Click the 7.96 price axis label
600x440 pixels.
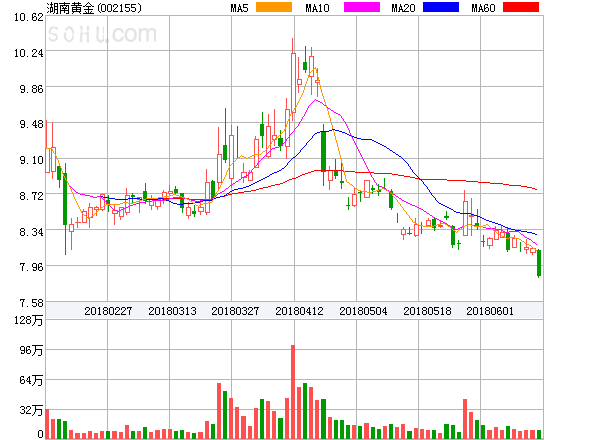[31, 267]
